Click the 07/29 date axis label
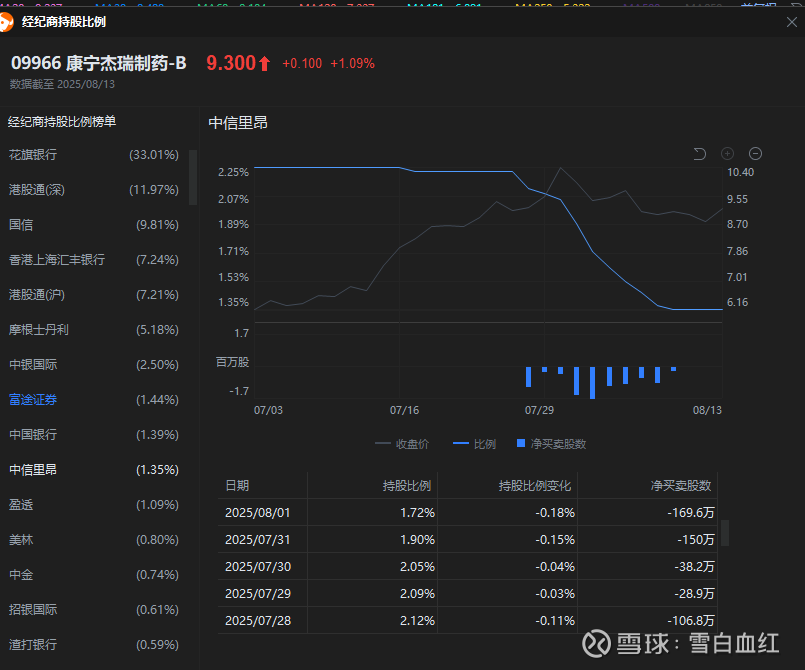 (x=539, y=410)
